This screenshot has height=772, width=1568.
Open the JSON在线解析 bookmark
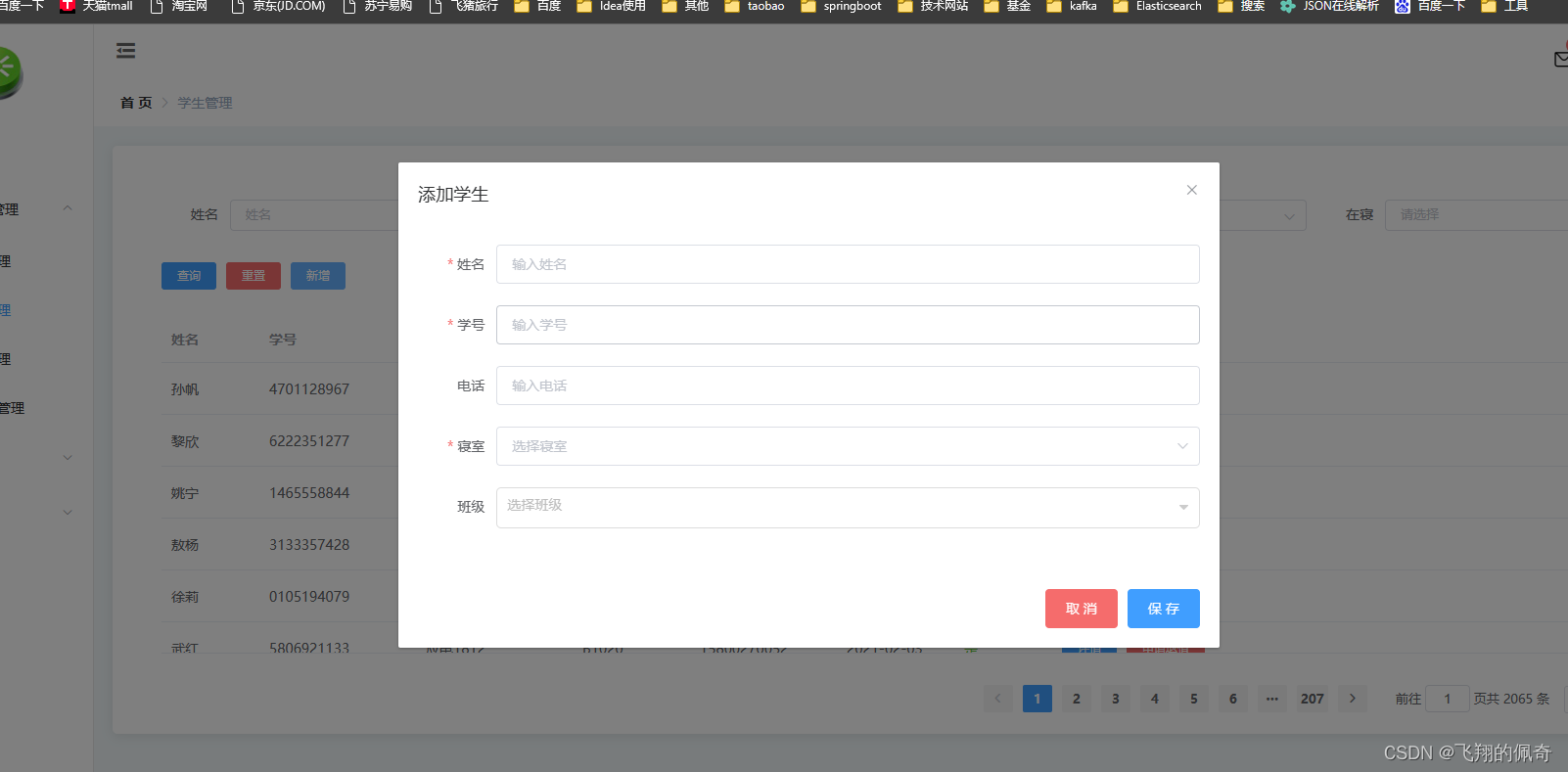pyautogui.click(x=1329, y=6)
